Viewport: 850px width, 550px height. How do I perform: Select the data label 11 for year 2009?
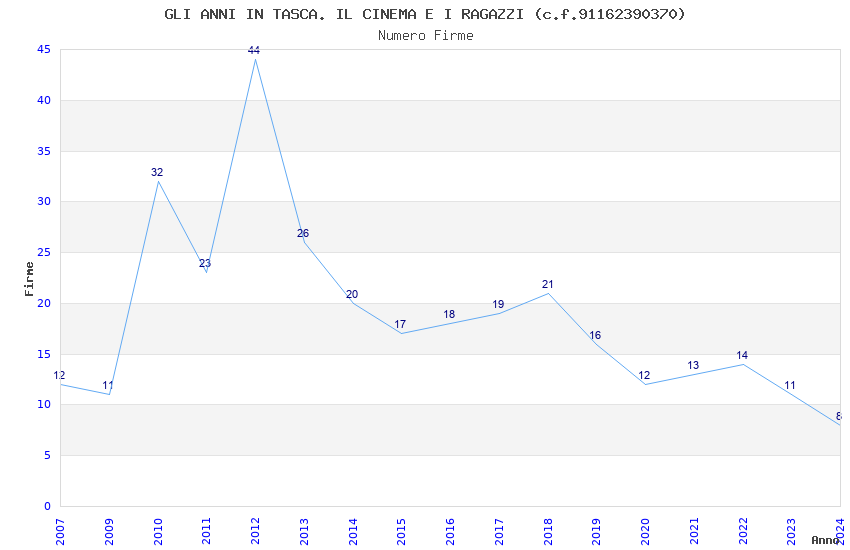108,386
